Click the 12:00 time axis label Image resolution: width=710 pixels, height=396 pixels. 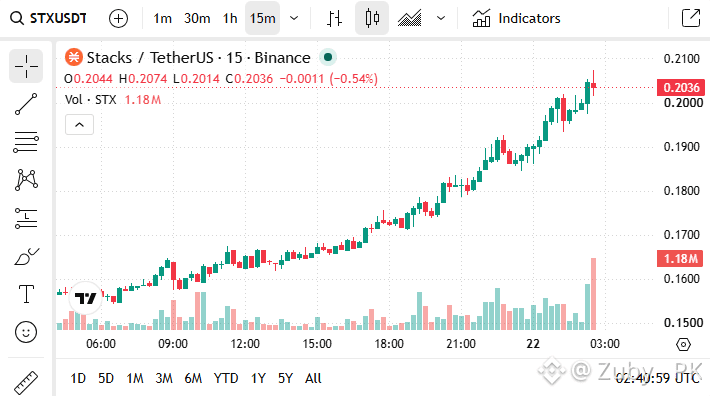[245, 344]
